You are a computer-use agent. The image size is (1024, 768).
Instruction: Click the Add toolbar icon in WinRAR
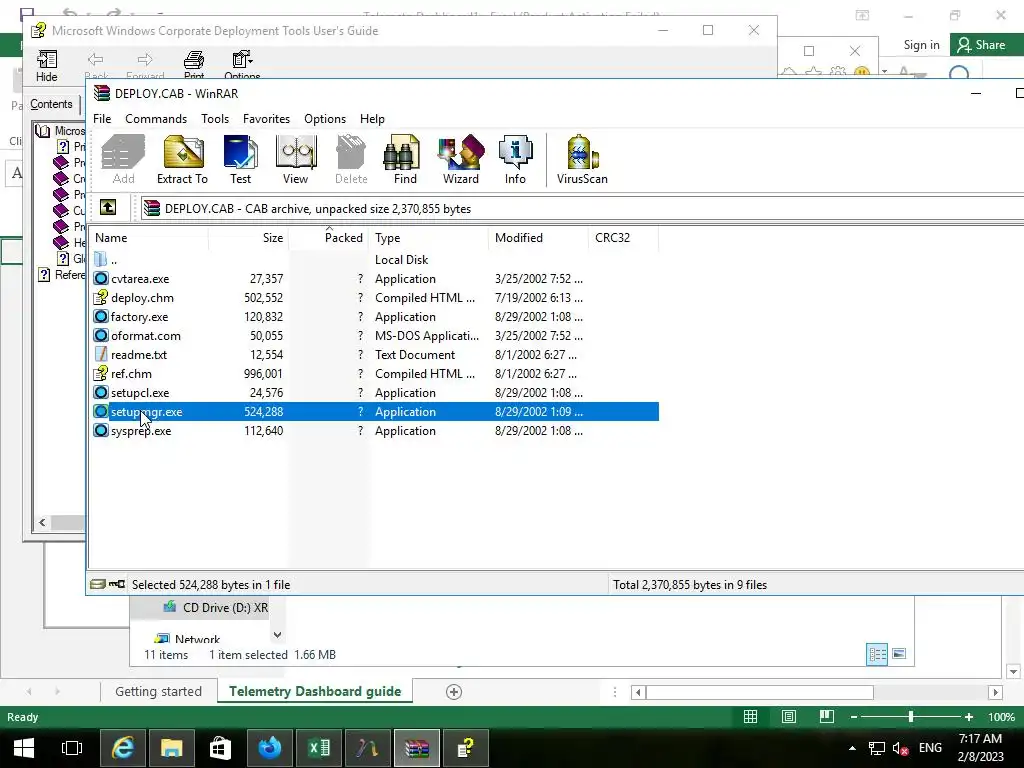pyautogui.click(x=123, y=159)
